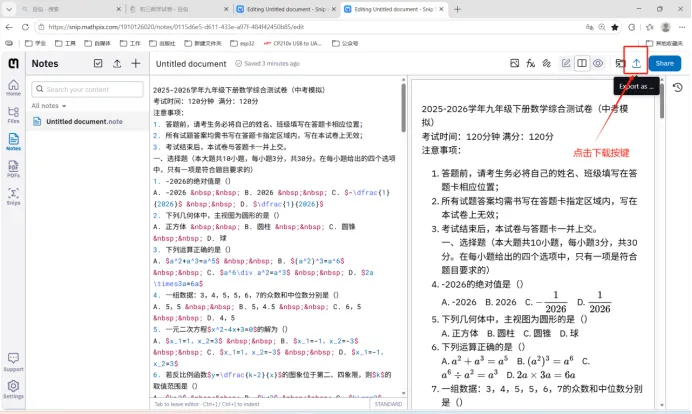Switch to third tab Editing Untitled document
This screenshot has width=692, height=414.
[286, 9]
